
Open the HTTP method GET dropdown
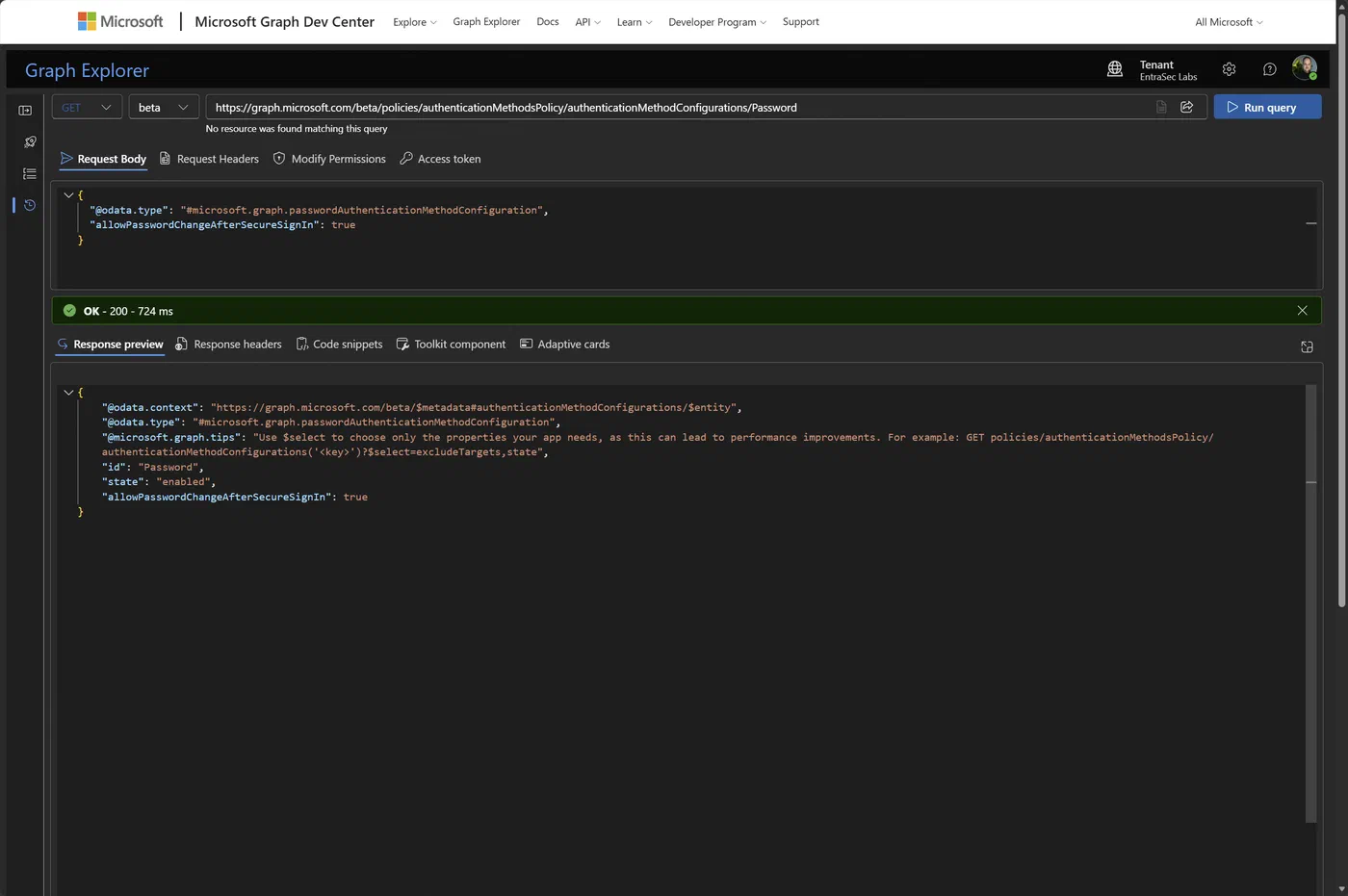click(x=87, y=107)
